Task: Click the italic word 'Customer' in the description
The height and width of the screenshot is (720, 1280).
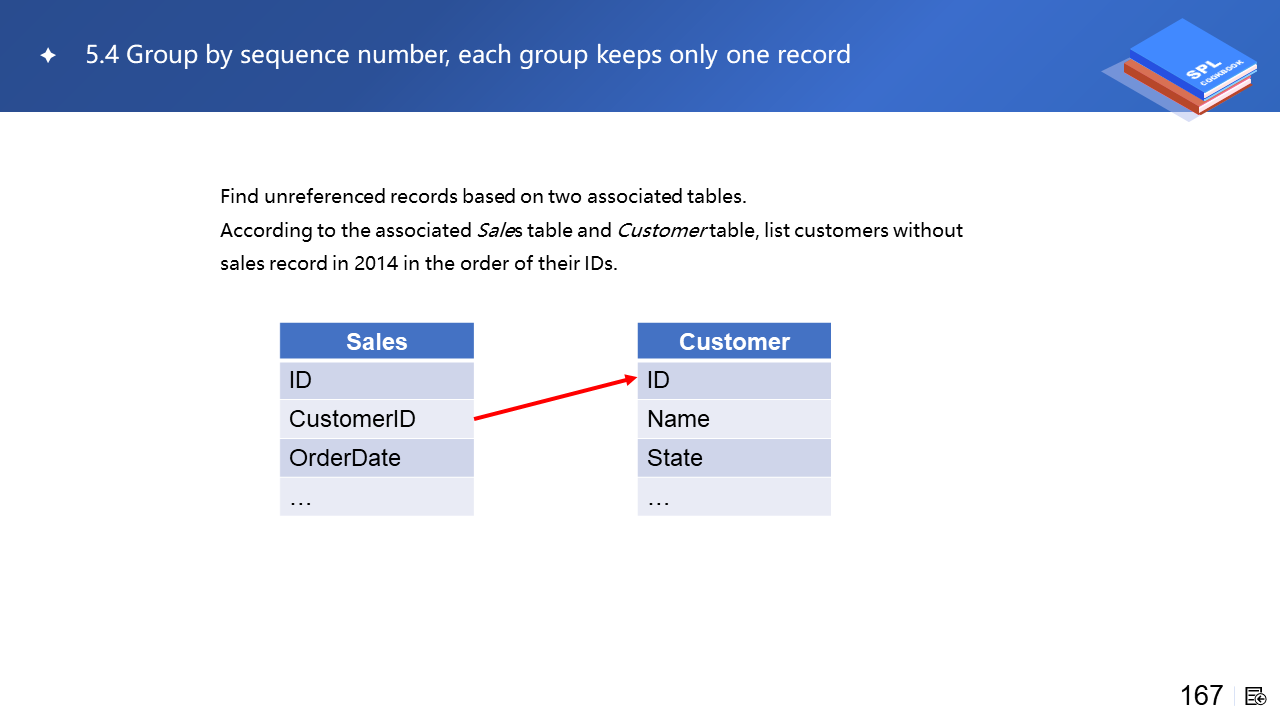Action: (660, 231)
